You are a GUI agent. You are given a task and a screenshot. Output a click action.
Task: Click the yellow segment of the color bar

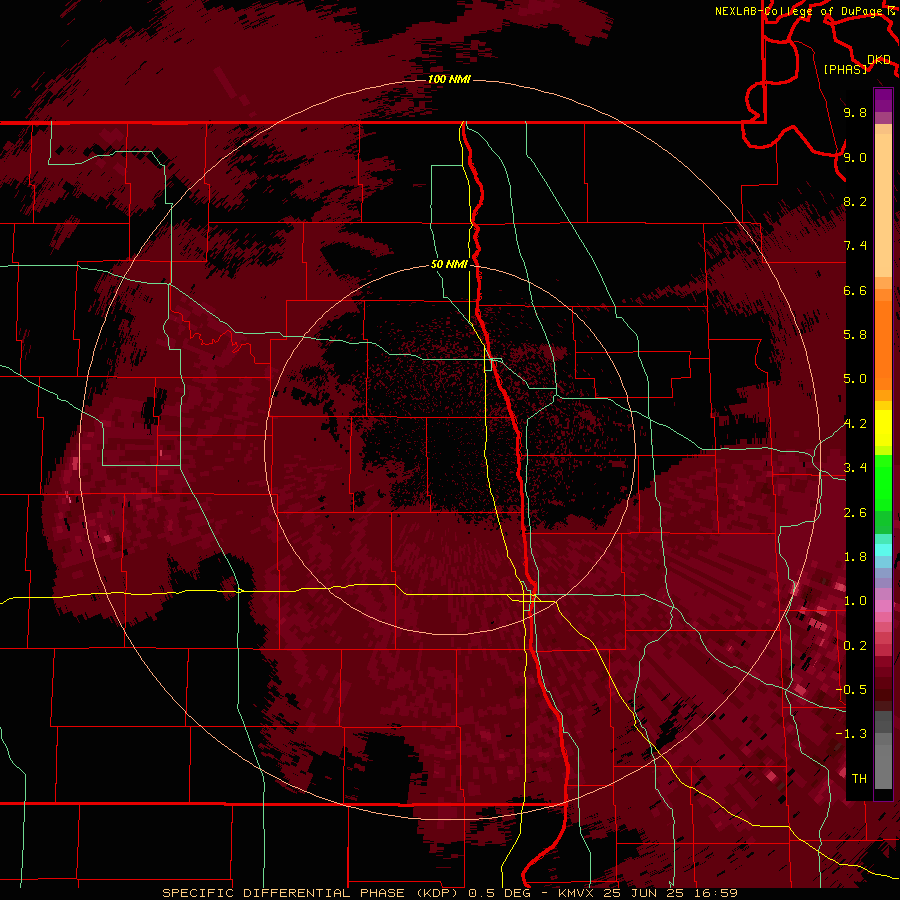tap(883, 428)
